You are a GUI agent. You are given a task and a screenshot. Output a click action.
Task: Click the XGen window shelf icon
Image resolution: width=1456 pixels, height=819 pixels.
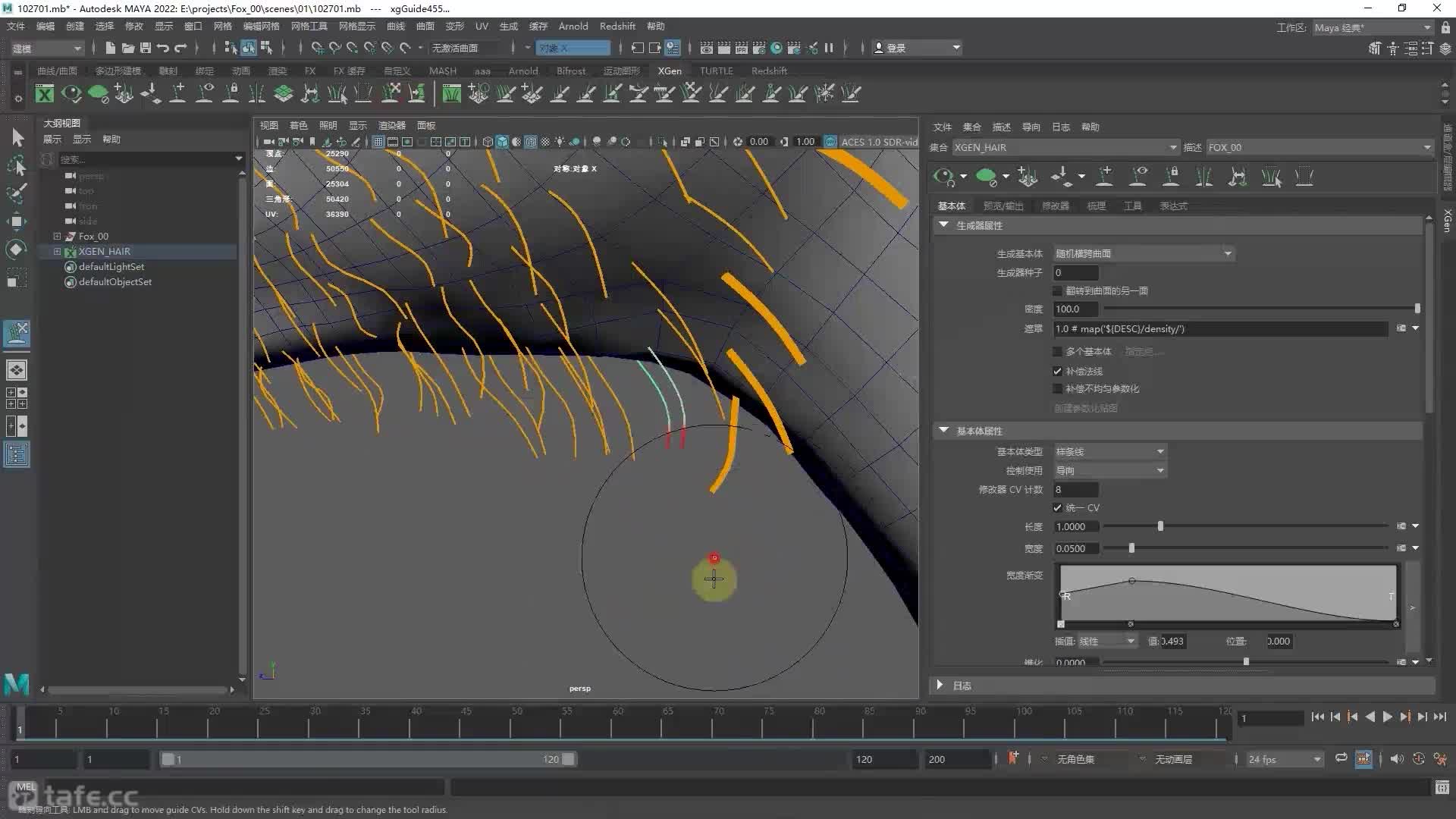(45, 93)
